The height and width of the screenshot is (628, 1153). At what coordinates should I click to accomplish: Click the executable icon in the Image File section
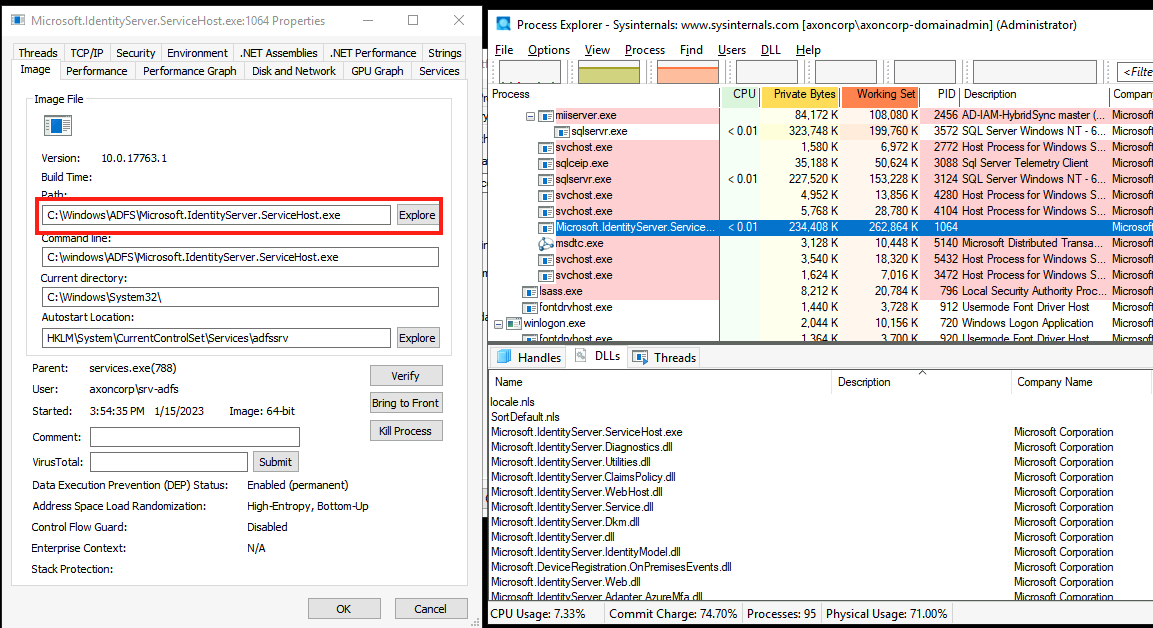(x=57, y=125)
